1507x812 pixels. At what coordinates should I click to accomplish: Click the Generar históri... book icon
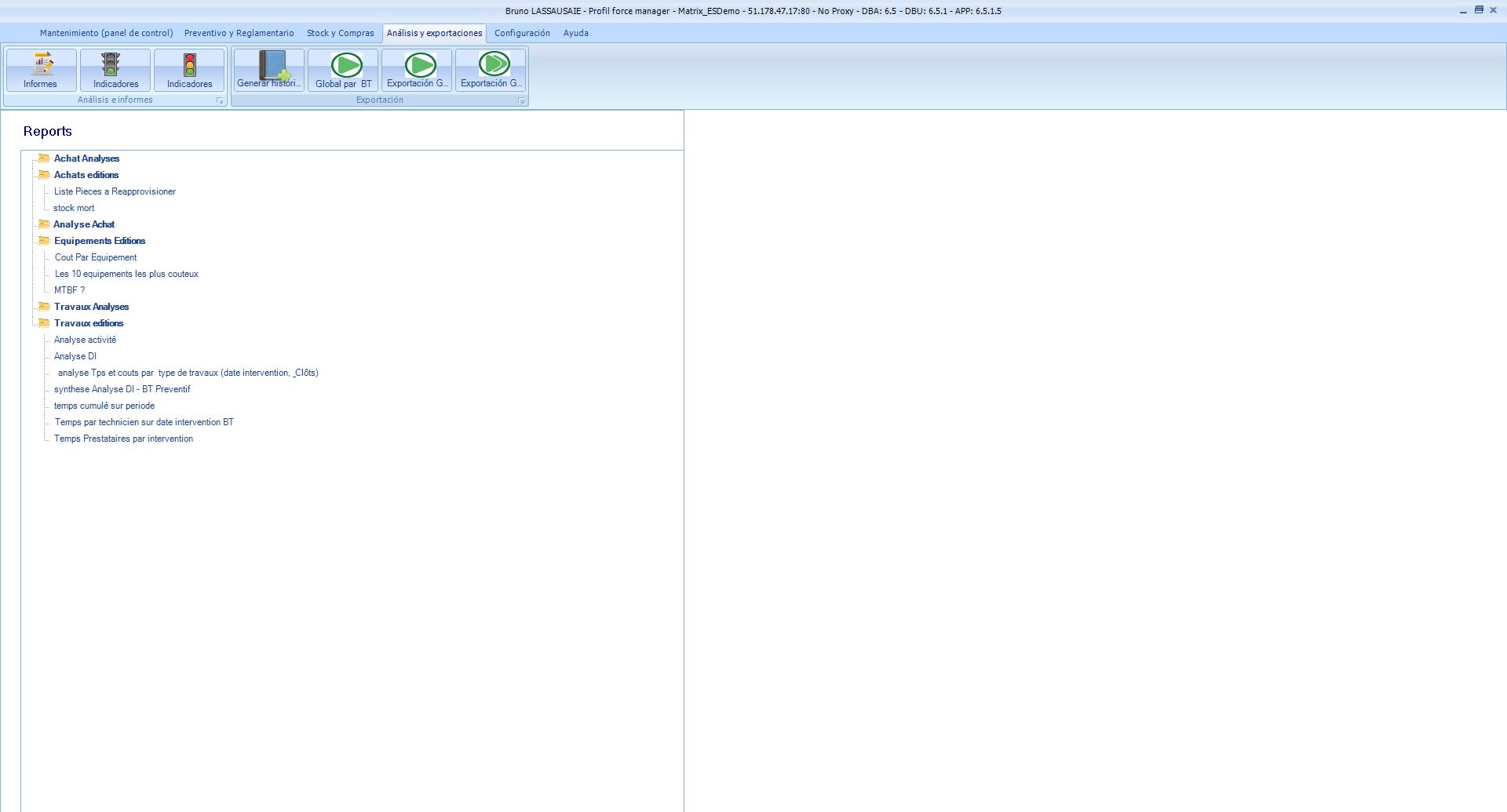click(x=269, y=70)
